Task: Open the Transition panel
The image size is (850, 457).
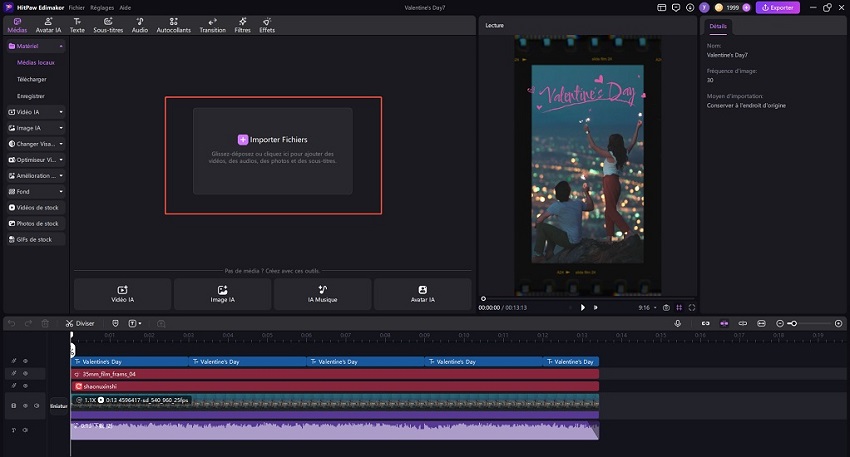Action: [212, 25]
